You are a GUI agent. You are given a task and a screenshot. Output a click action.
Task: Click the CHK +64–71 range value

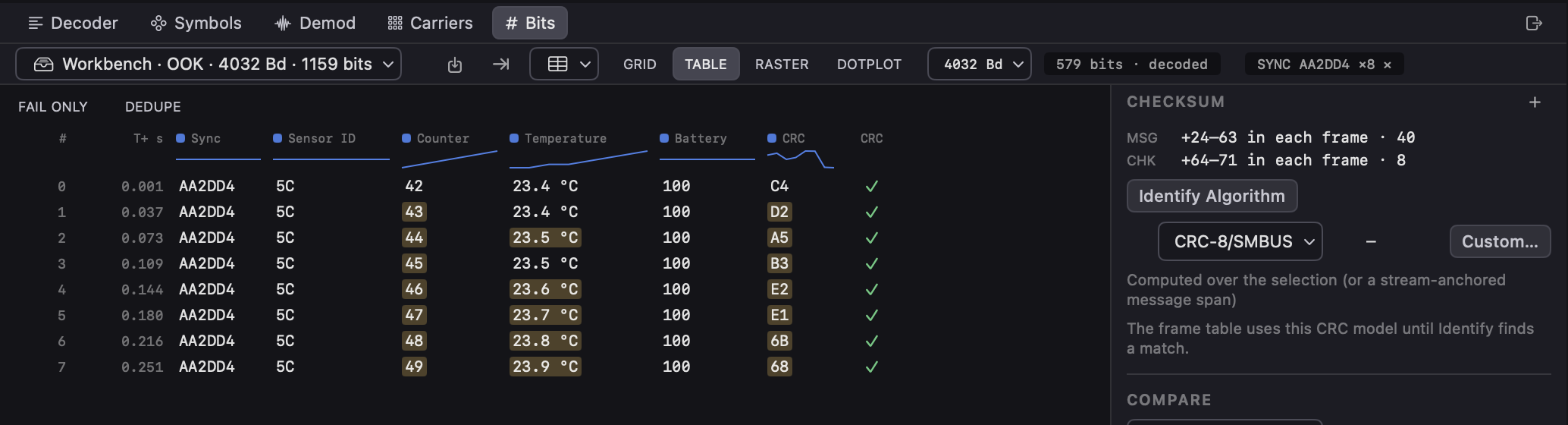click(1294, 160)
